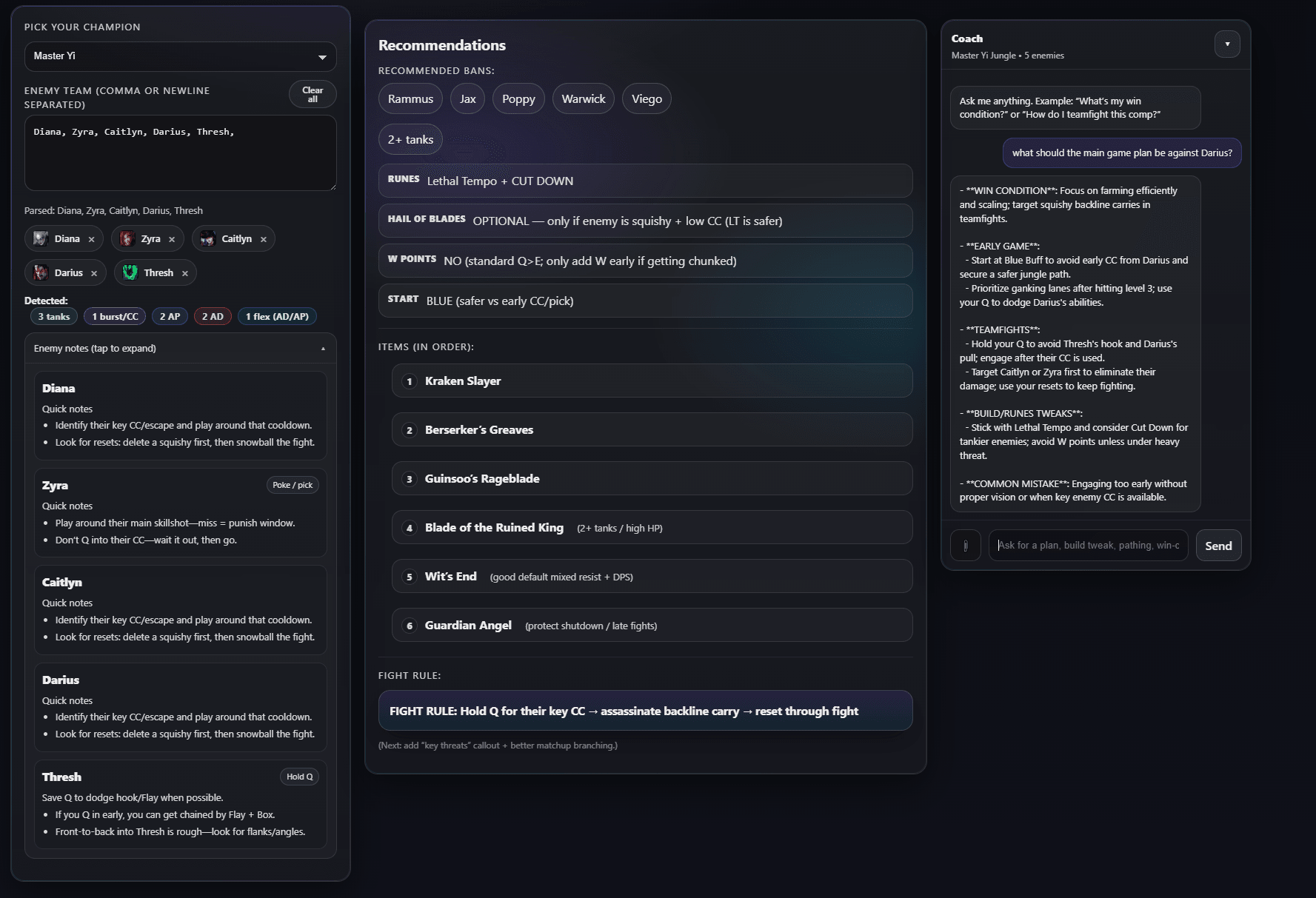Select Rammus recommended ban
Viewport: 1316px width, 898px height.
410,99
